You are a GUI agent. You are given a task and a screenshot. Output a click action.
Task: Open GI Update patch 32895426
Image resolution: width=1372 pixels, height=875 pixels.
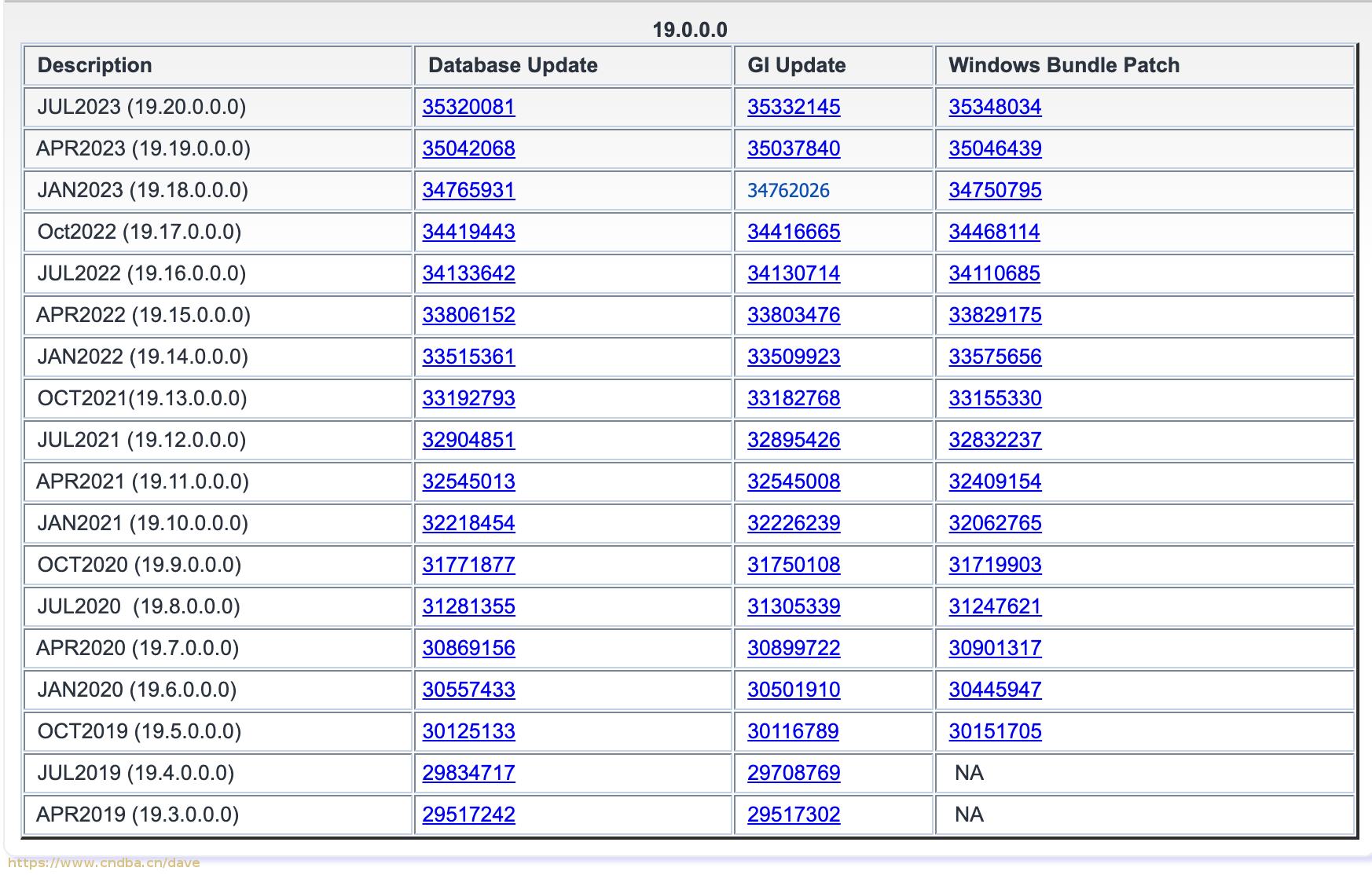(794, 440)
